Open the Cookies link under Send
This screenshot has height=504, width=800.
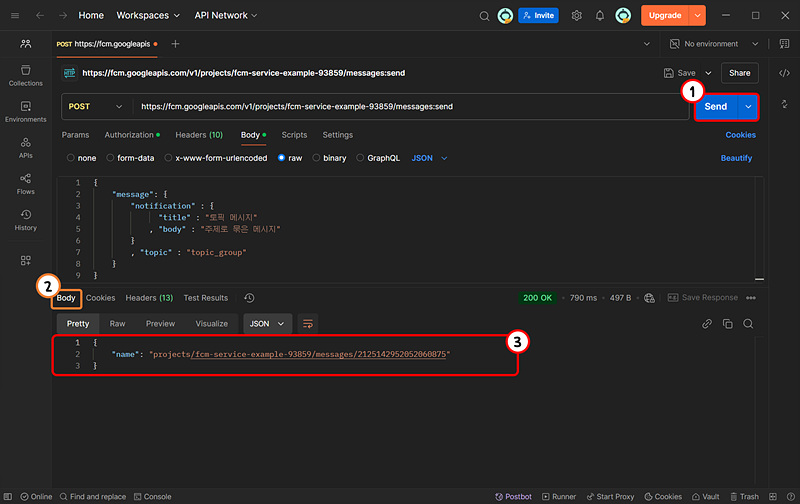(x=740, y=135)
